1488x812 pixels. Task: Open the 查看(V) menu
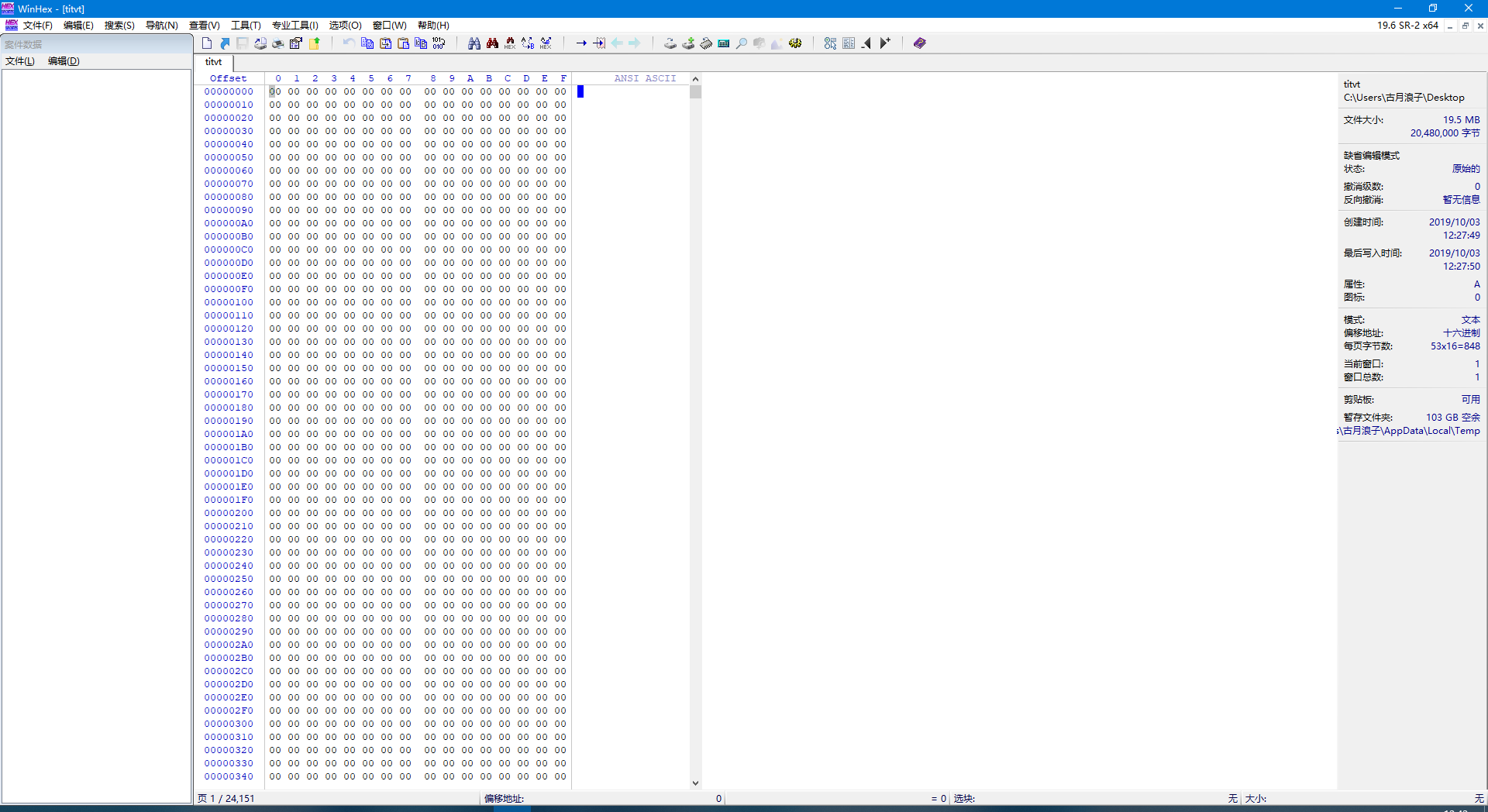205,26
